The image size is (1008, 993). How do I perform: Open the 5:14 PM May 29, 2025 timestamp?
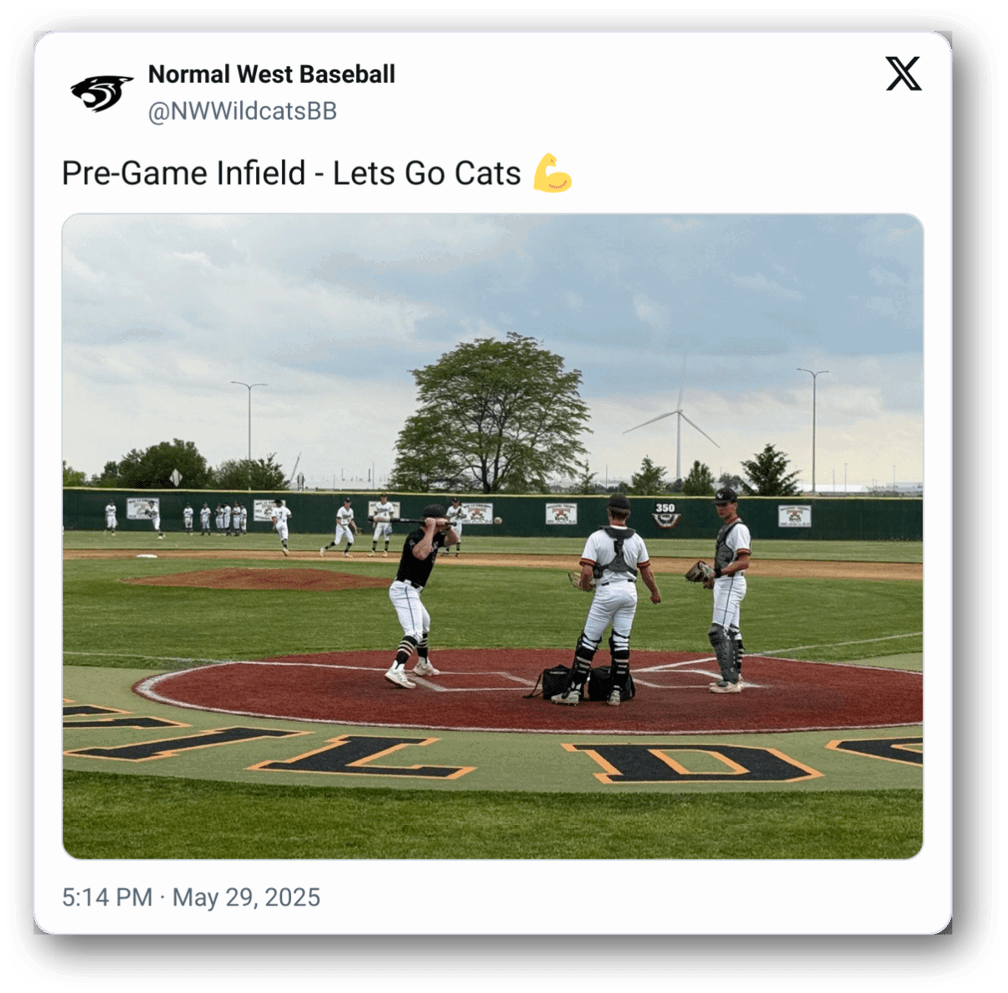(191, 897)
